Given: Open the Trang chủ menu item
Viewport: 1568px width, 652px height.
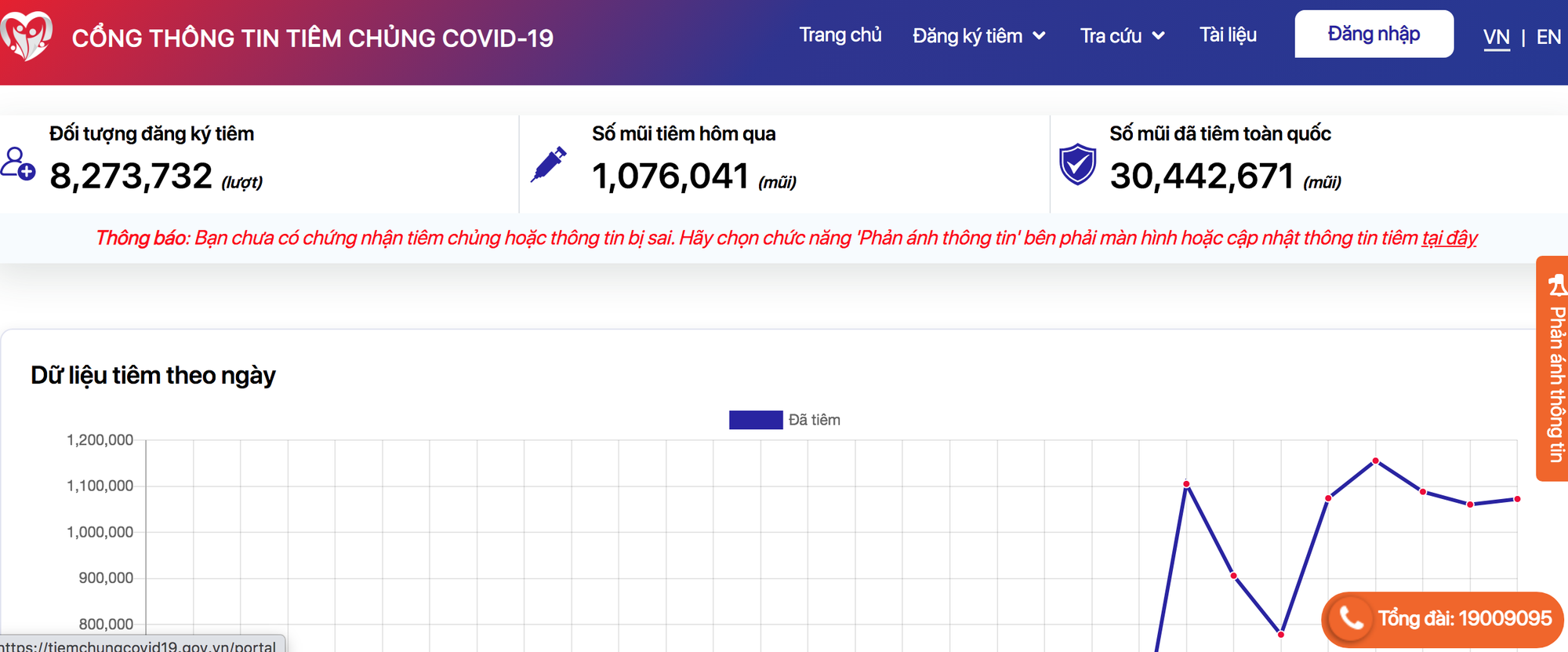Looking at the screenshot, I should click(840, 35).
